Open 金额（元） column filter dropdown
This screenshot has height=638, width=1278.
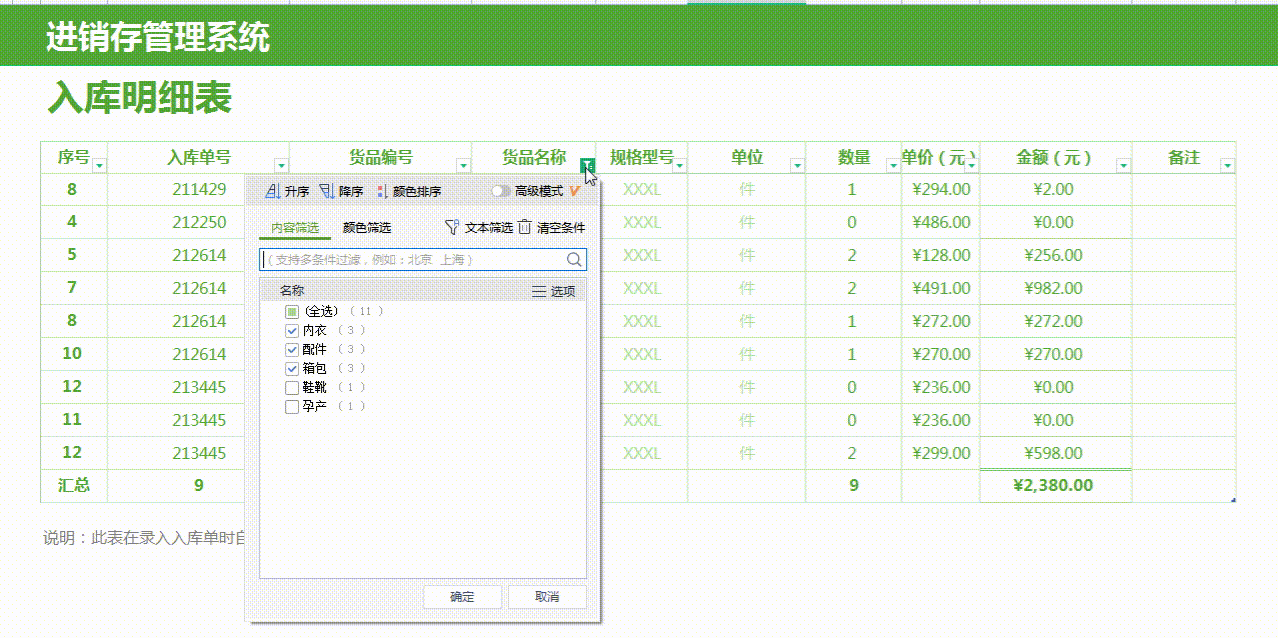(1123, 165)
